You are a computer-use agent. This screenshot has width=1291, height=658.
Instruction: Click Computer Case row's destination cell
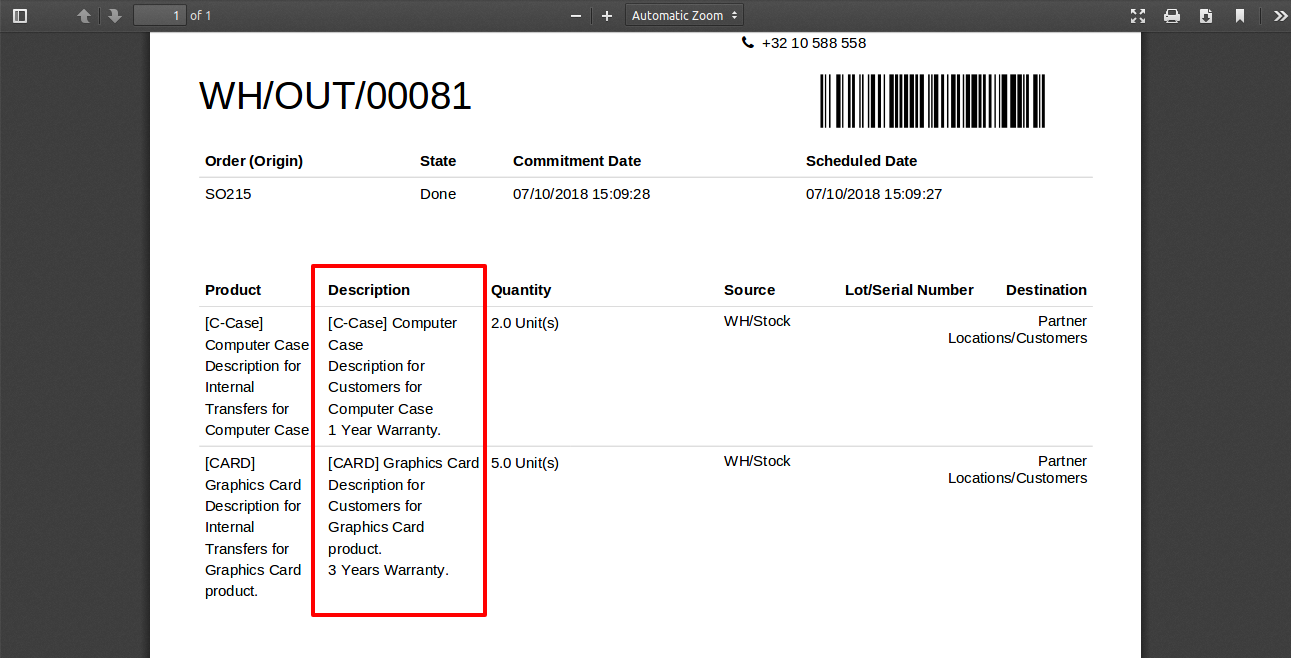click(1018, 329)
